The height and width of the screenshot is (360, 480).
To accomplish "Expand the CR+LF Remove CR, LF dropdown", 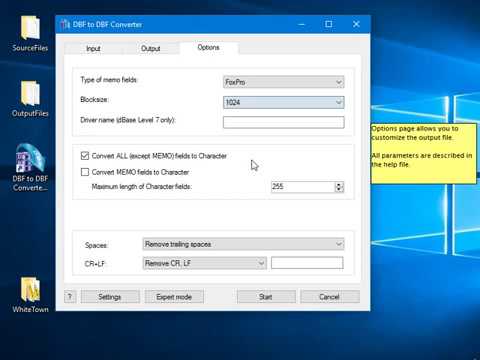I will pos(204,263).
